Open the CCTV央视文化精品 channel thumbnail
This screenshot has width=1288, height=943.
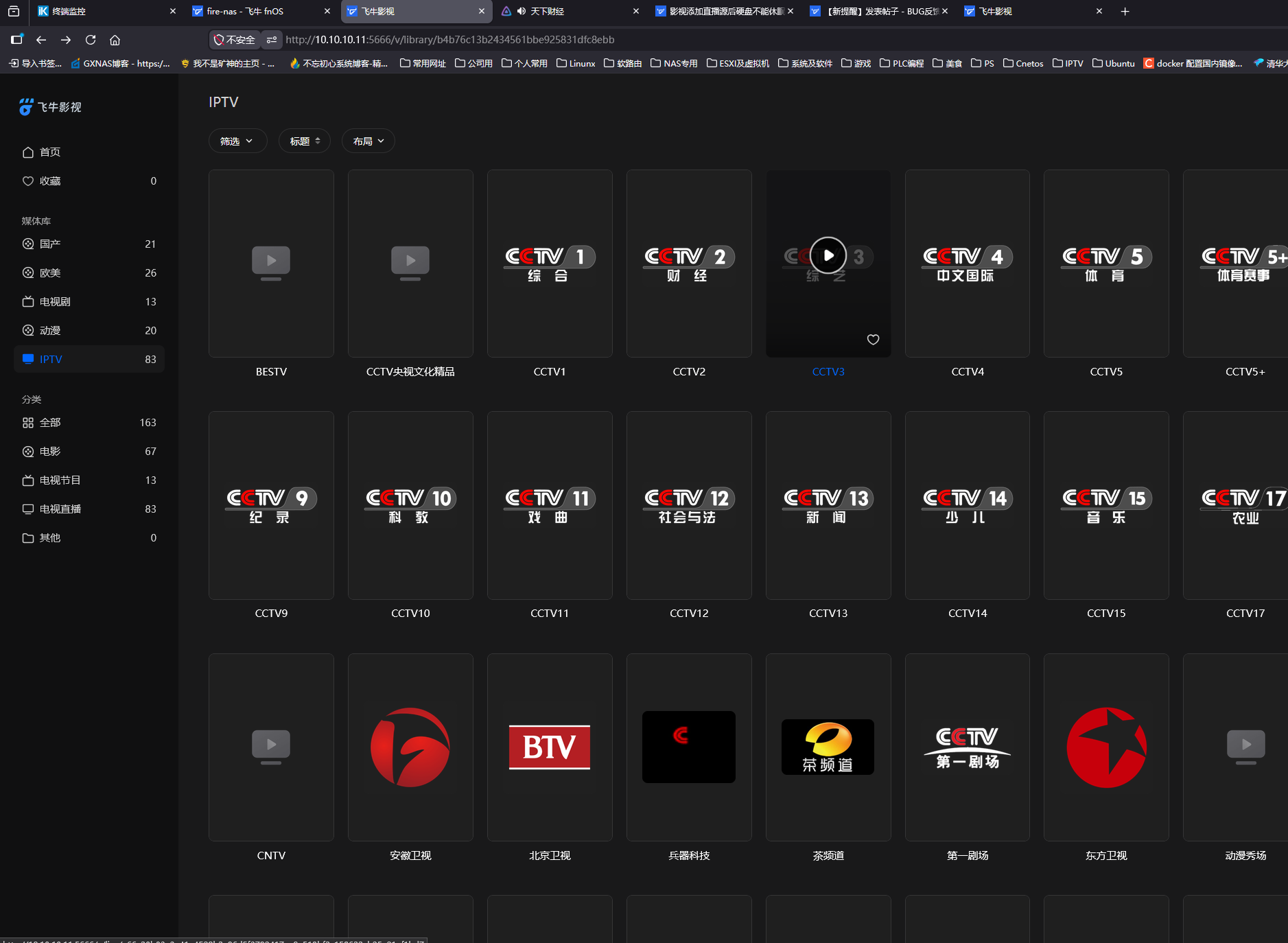coord(410,264)
